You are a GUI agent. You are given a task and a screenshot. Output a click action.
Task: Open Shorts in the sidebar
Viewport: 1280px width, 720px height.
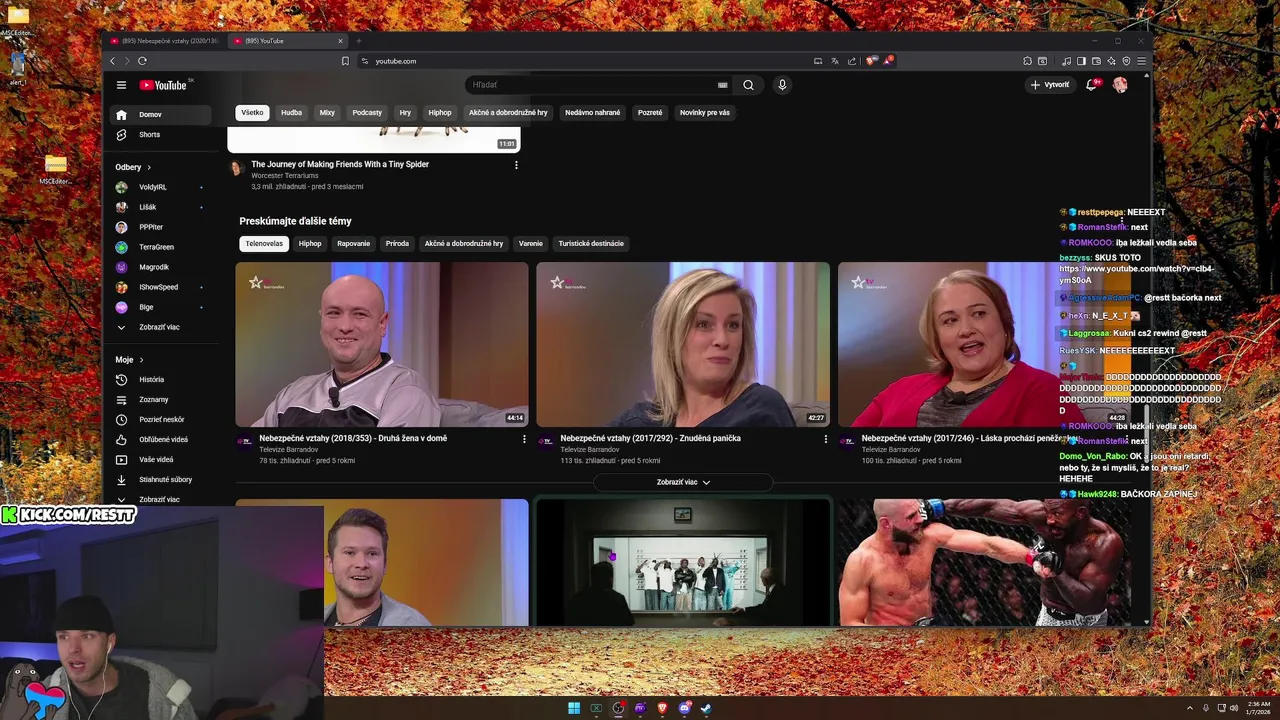[160, 134]
